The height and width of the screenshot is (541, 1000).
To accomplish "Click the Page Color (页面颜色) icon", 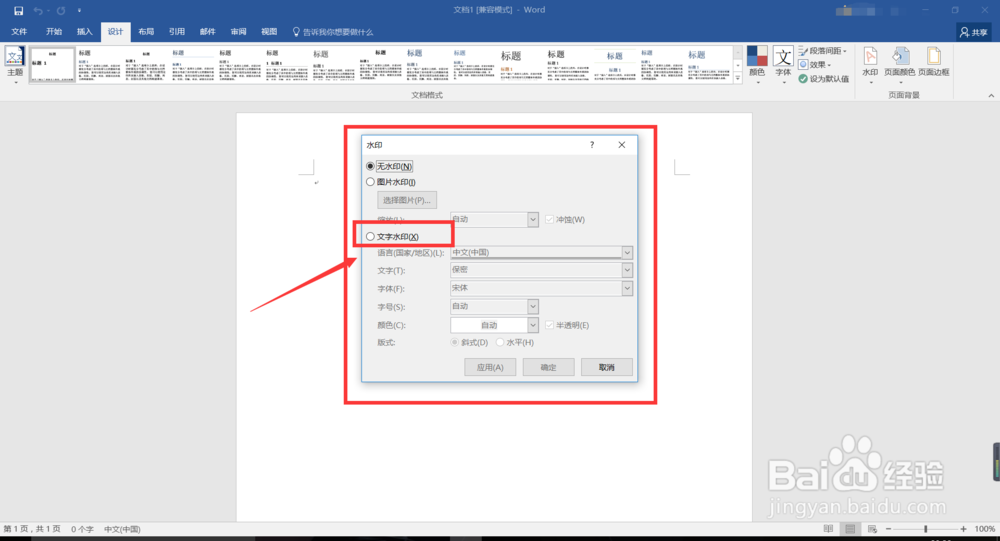I will tap(899, 64).
